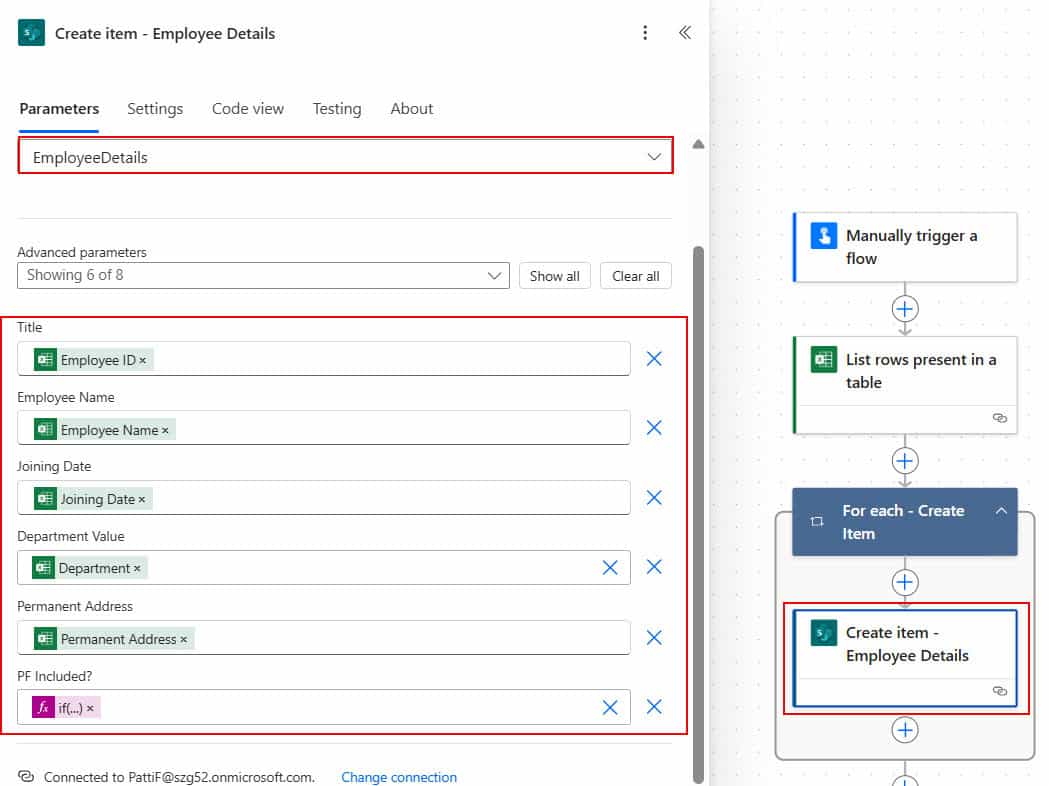
Task: Collapse the For each - Create Item action
Action: (x=1001, y=510)
